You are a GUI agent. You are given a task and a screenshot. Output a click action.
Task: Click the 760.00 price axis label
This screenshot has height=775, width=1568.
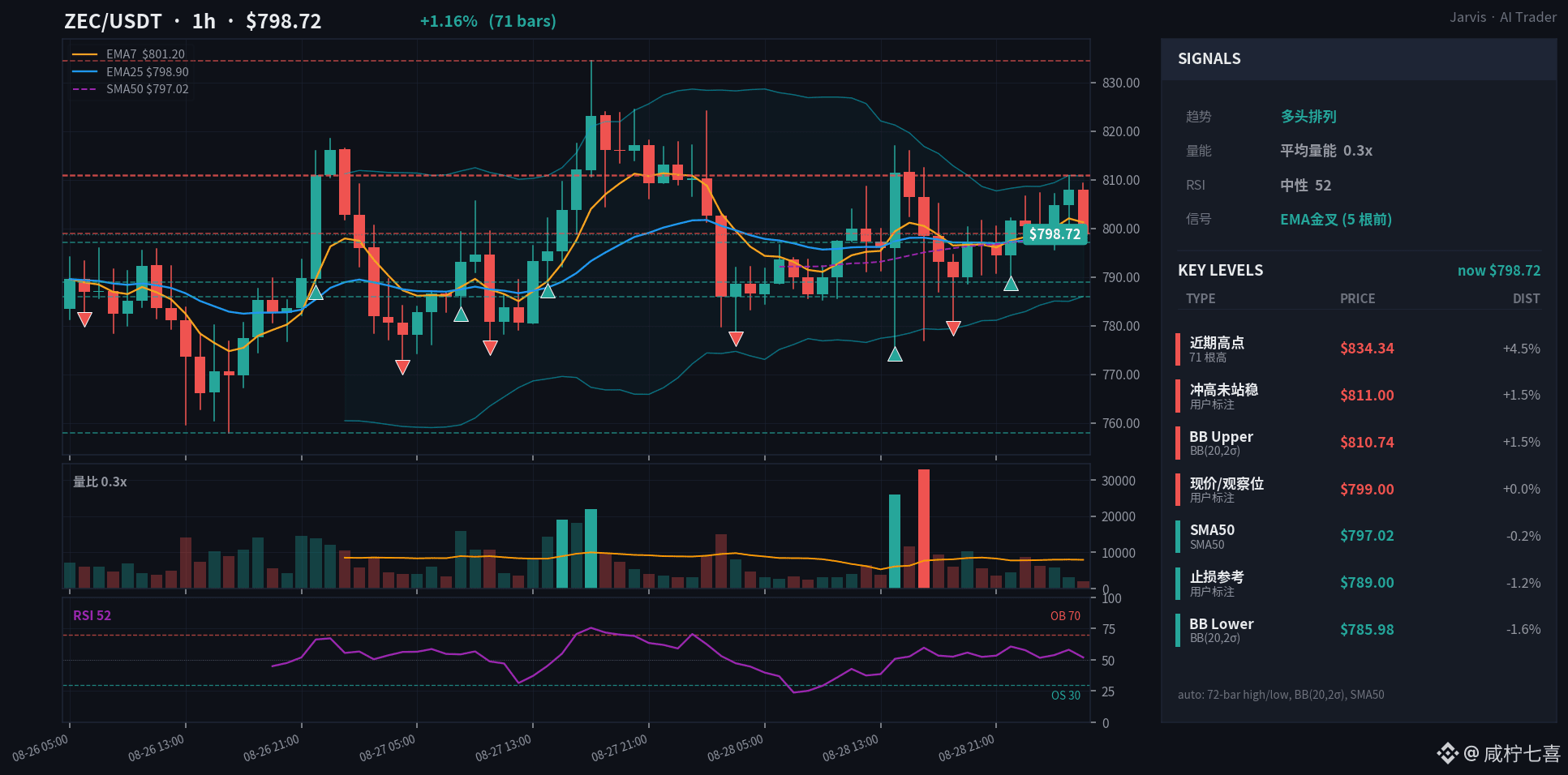tap(1120, 424)
